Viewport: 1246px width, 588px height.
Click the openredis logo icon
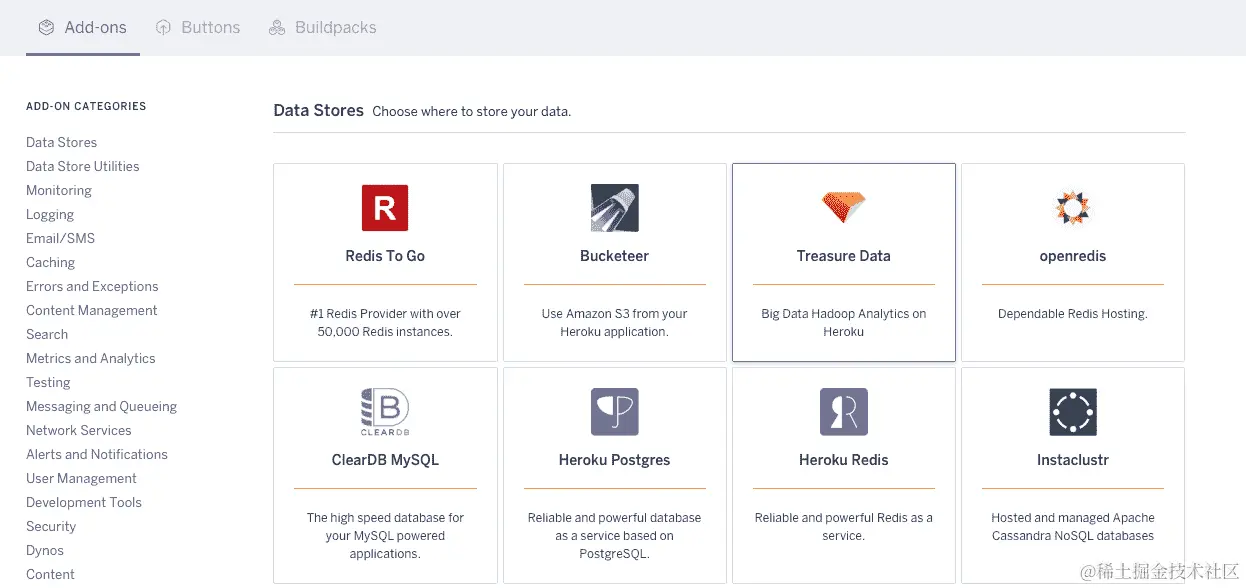click(1073, 208)
